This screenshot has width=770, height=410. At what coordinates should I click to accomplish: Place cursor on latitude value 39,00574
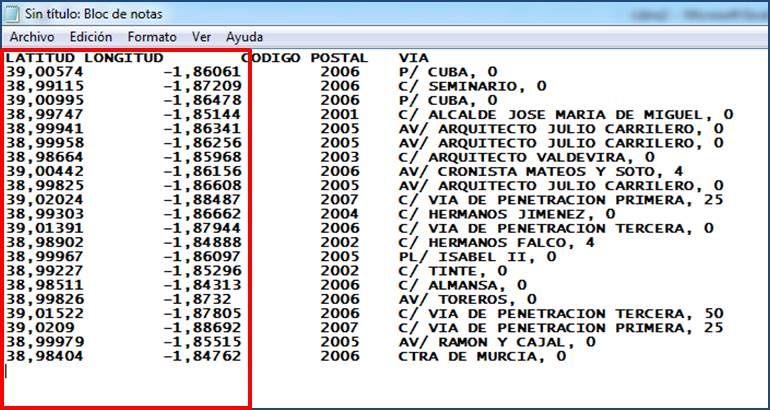pos(40,72)
